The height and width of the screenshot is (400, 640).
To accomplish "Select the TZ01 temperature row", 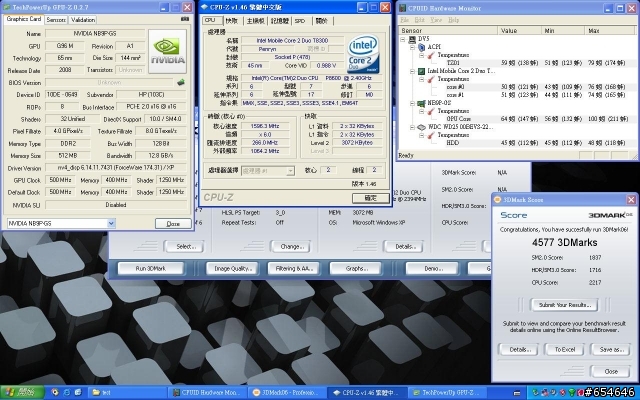I will tap(518, 63).
